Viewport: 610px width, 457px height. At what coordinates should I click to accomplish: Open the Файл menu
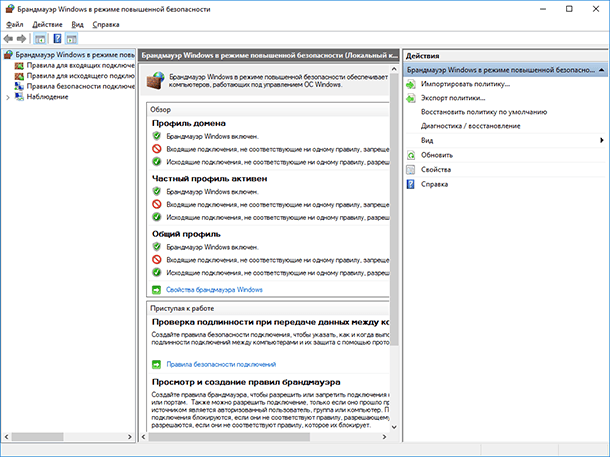coord(15,25)
